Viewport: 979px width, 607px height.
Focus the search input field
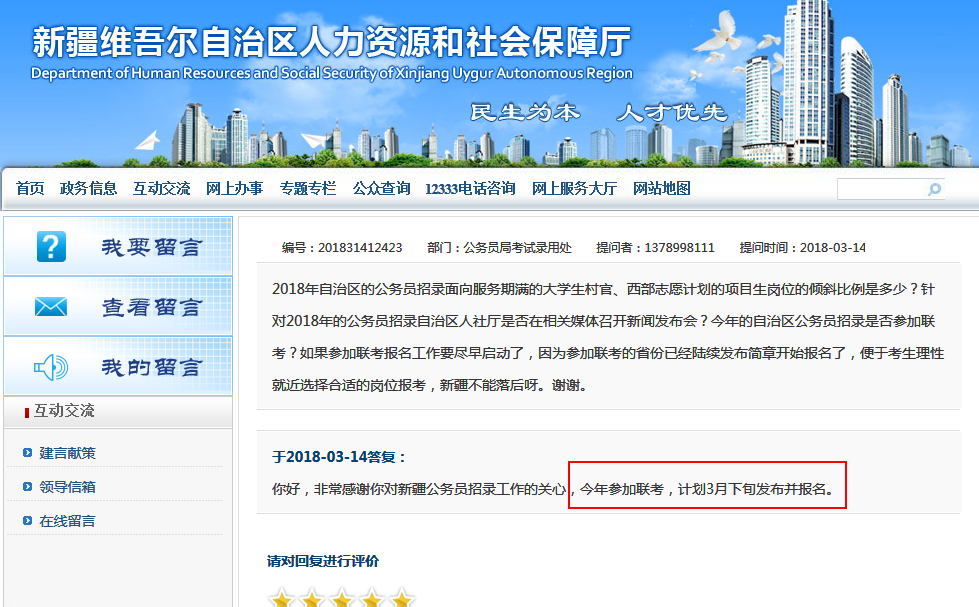(x=880, y=189)
